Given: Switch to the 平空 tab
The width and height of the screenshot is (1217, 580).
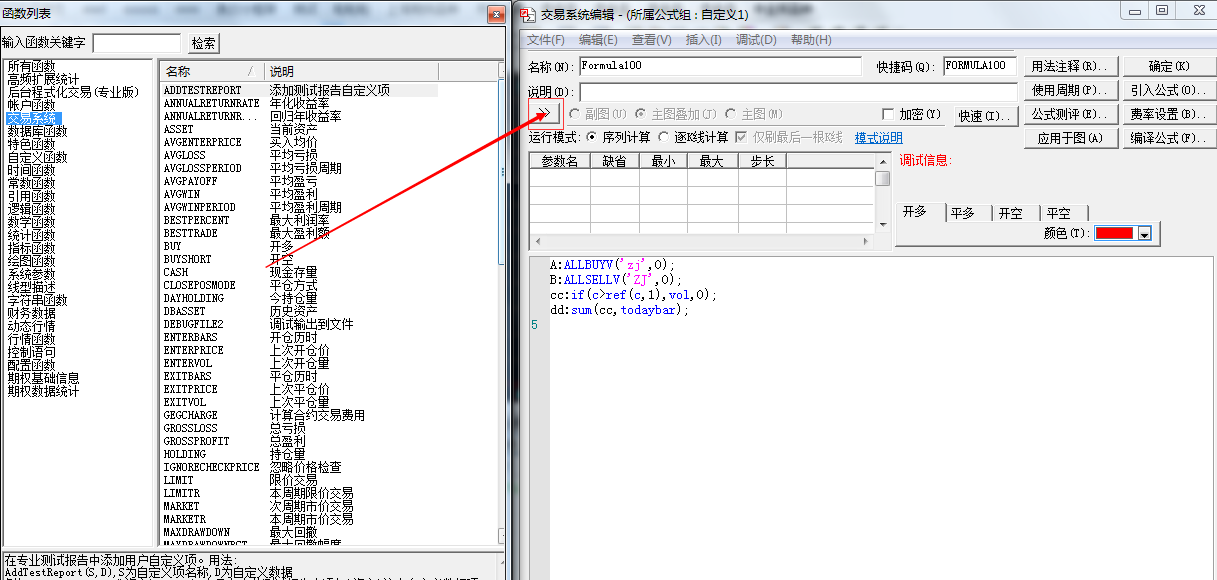Looking at the screenshot, I should pyautogui.click(x=1059, y=213).
